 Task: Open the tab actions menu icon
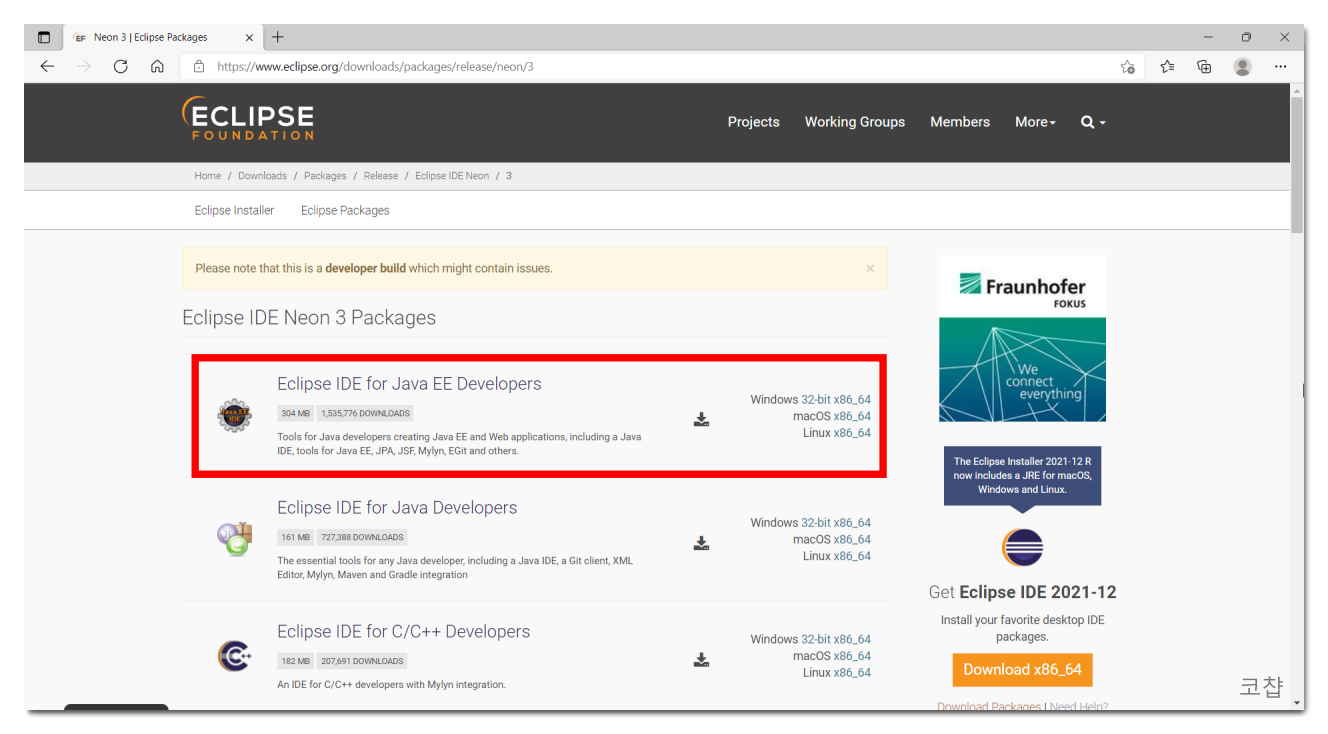43,37
